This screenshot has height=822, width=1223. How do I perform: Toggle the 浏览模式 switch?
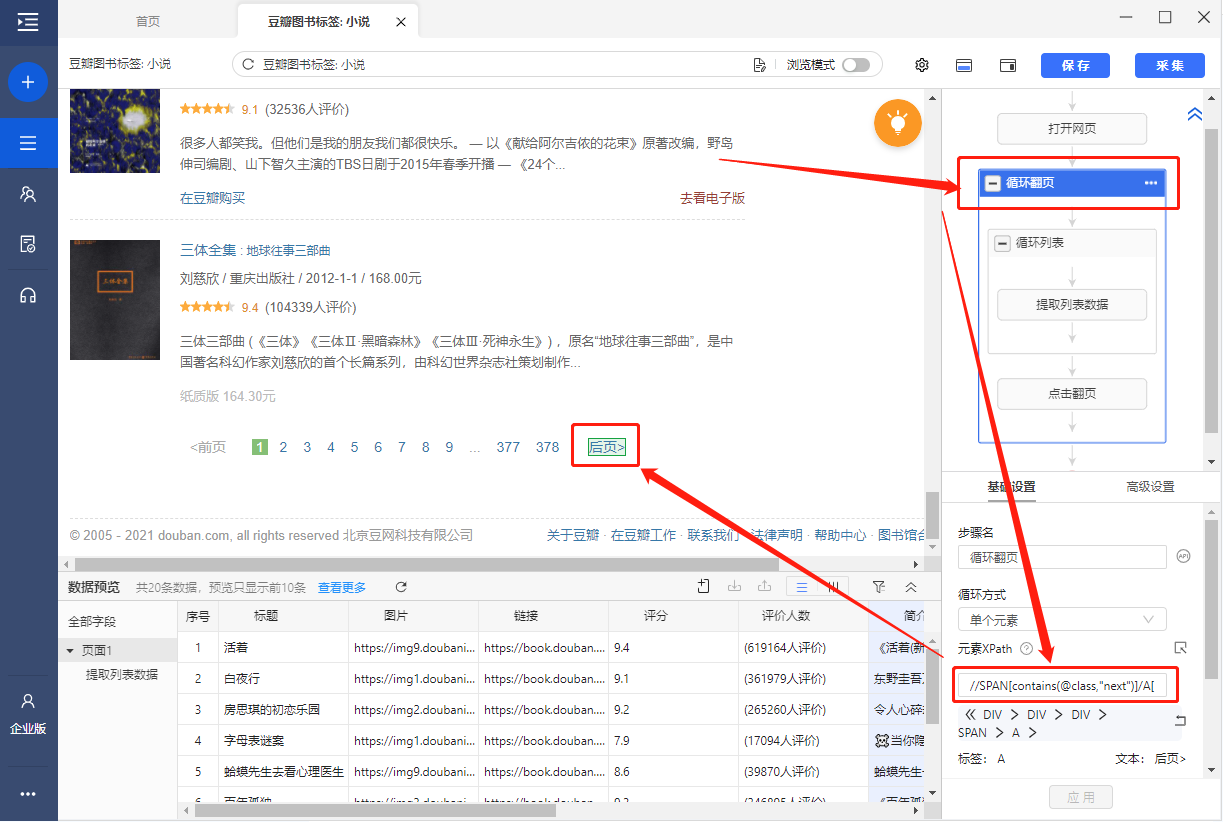tap(856, 65)
